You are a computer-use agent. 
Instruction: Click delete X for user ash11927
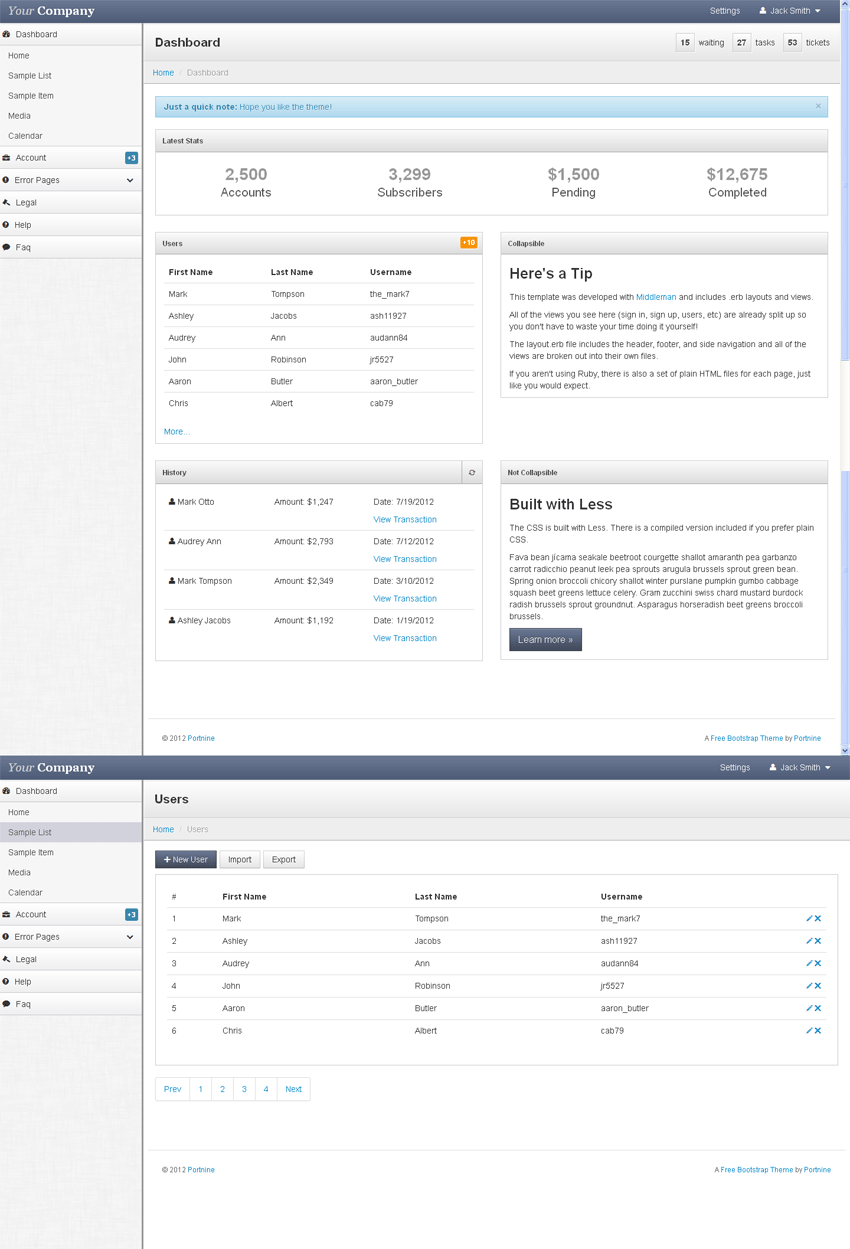click(x=818, y=941)
